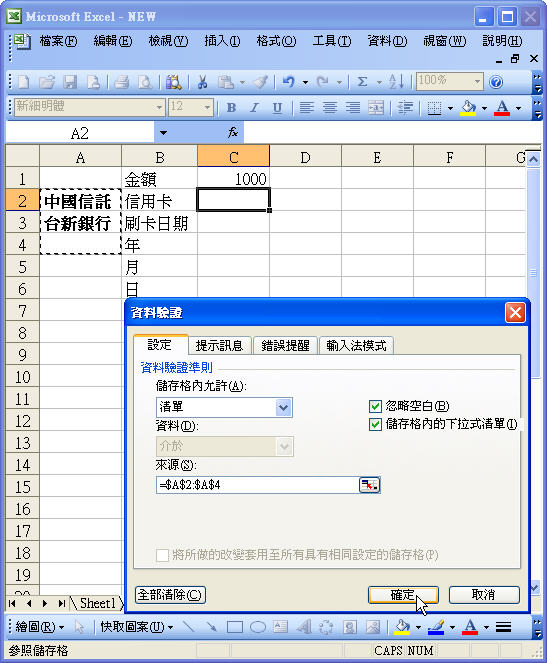
Task: Open the font size dropdown
Action: 207,107
